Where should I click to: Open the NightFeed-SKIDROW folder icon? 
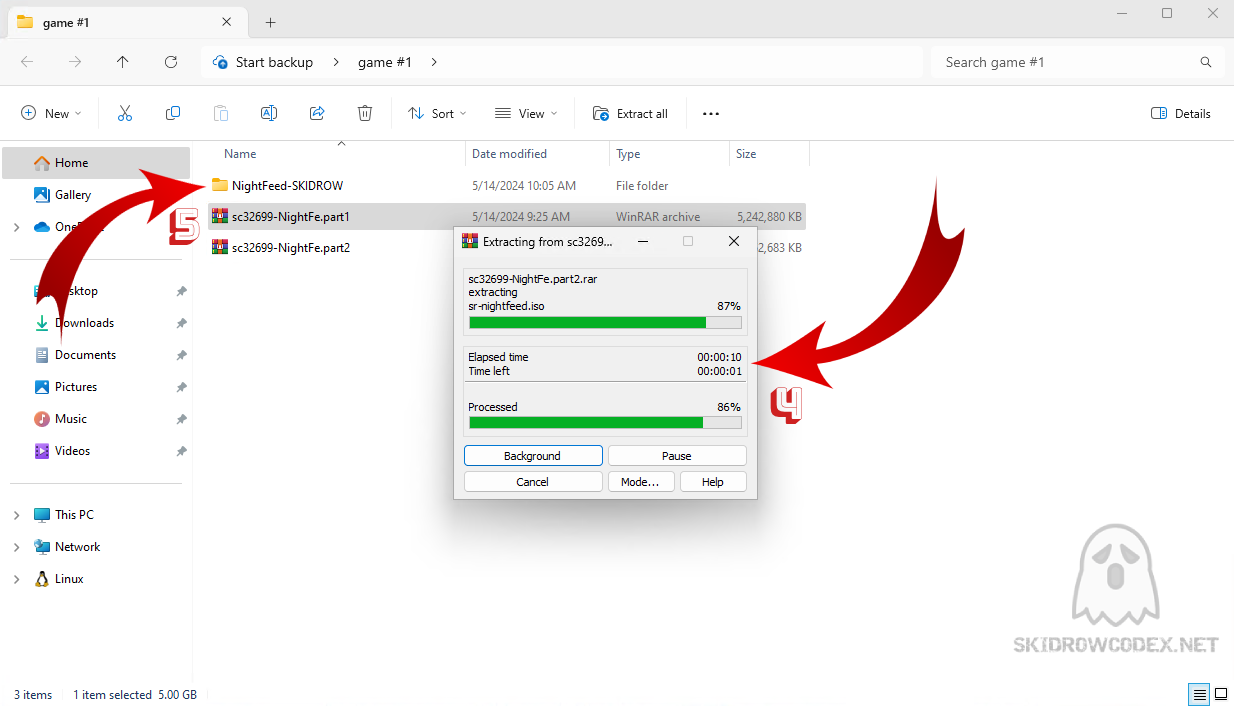(220, 185)
